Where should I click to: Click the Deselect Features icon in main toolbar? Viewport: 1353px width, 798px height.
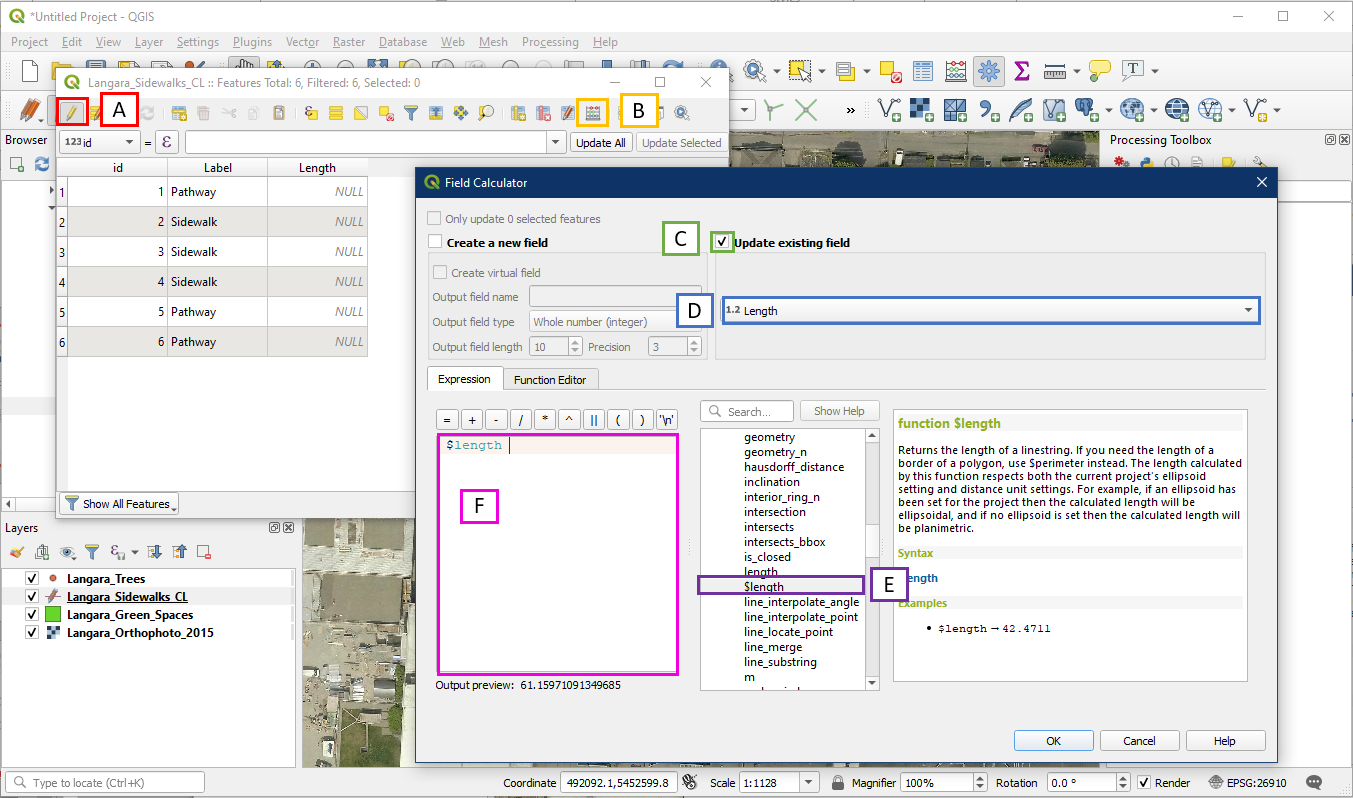point(889,71)
